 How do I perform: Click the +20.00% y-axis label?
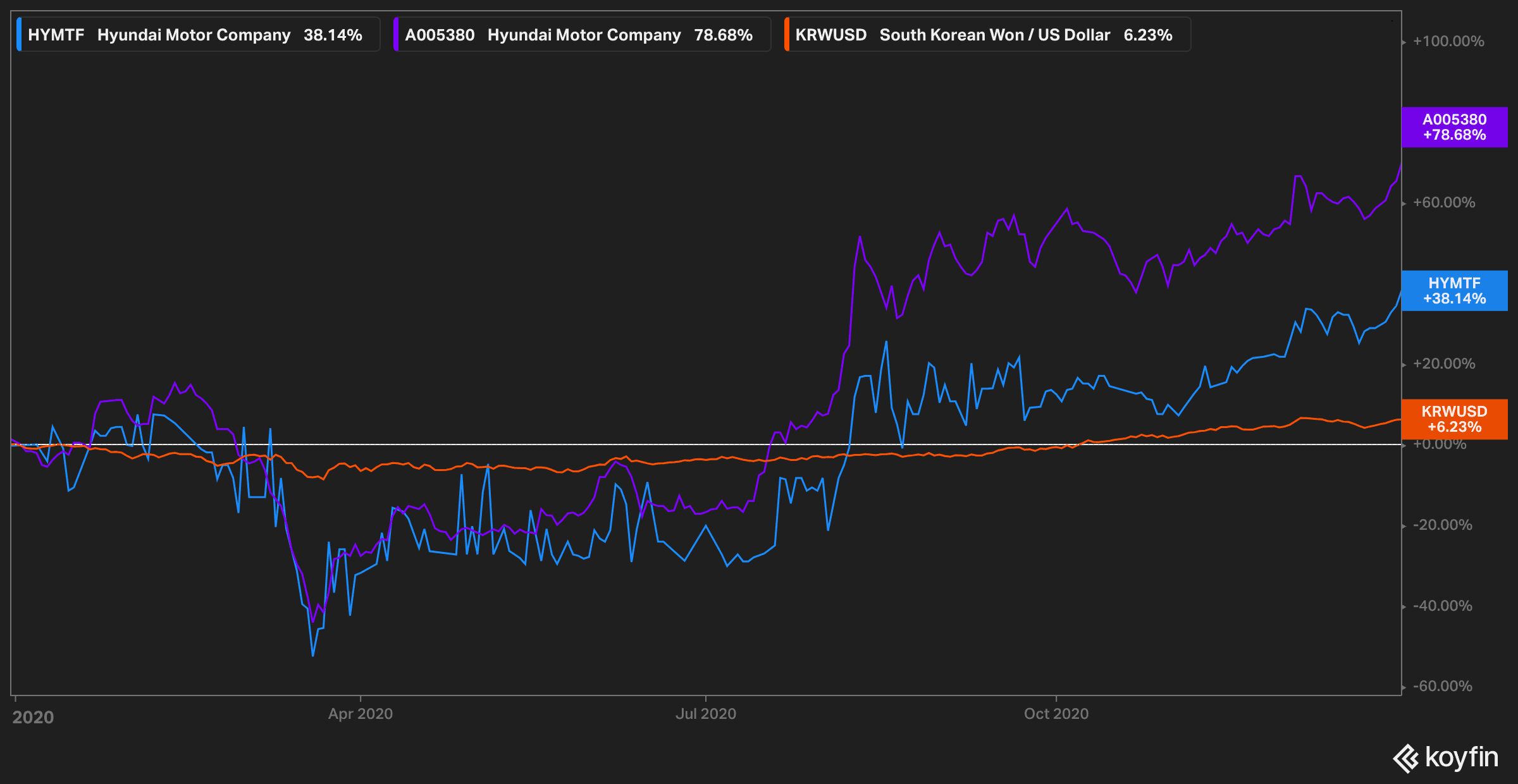click(1444, 364)
